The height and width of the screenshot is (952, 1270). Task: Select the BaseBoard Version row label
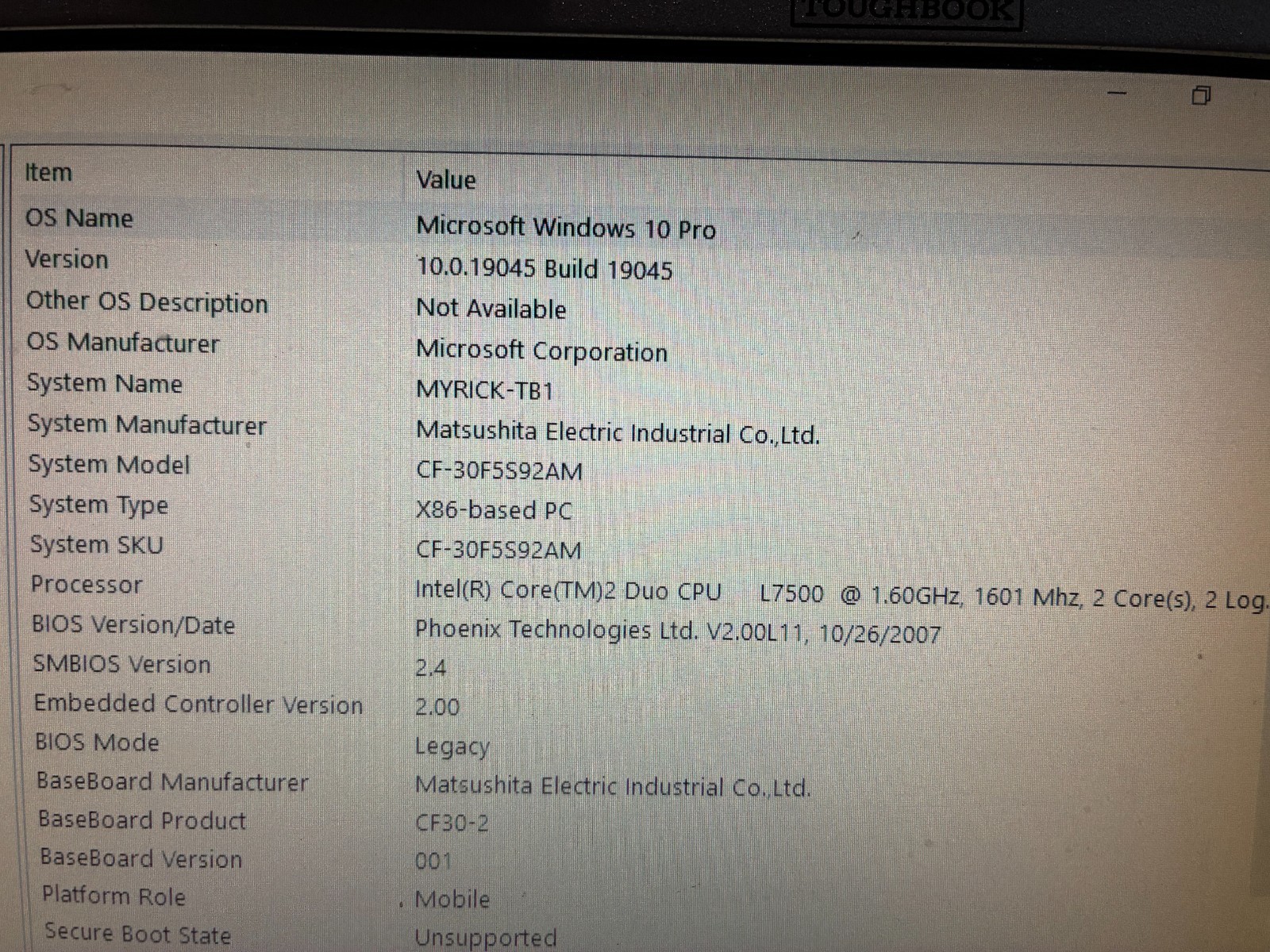pos(141,858)
